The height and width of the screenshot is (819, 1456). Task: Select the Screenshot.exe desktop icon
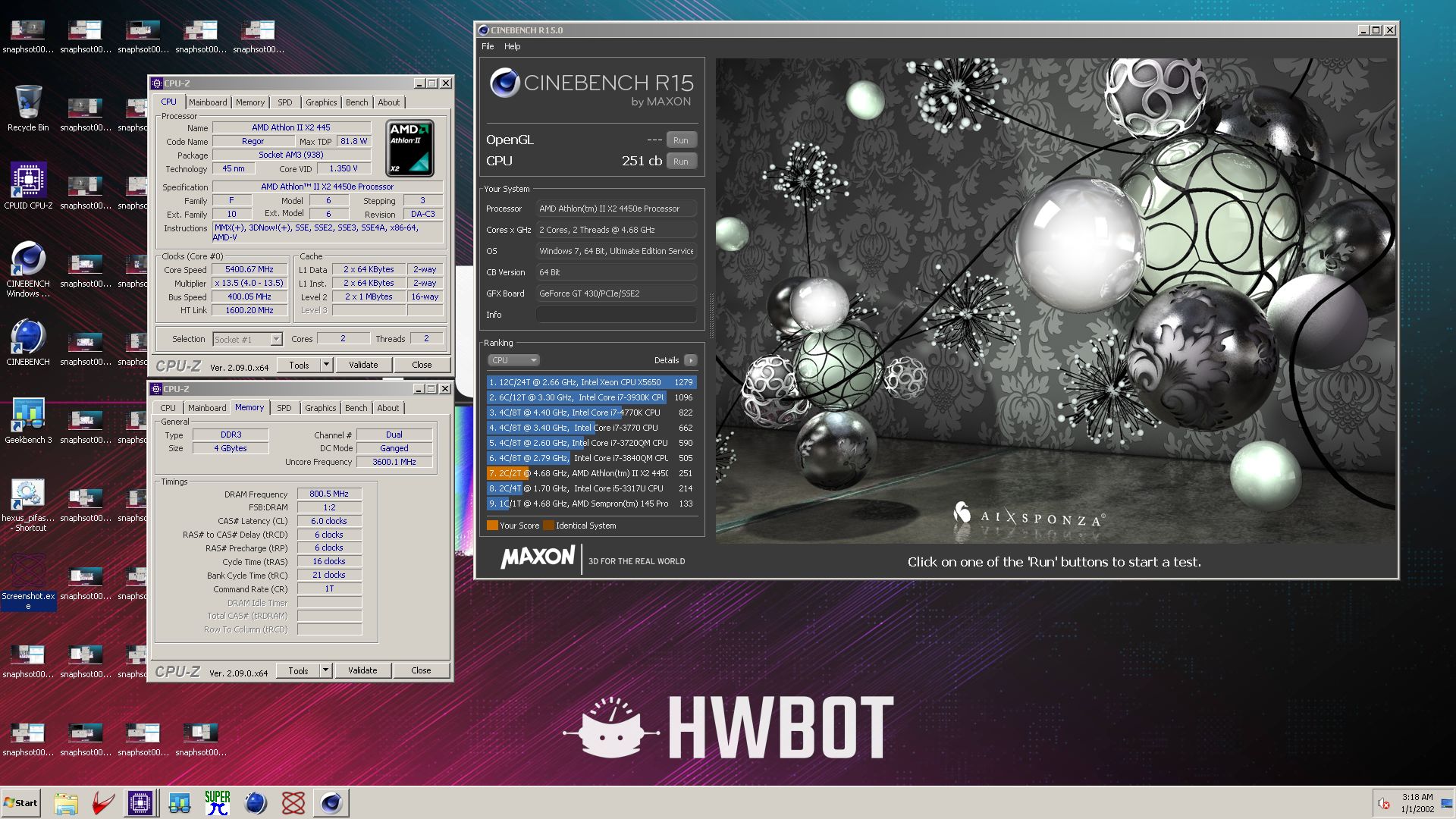pos(28,582)
